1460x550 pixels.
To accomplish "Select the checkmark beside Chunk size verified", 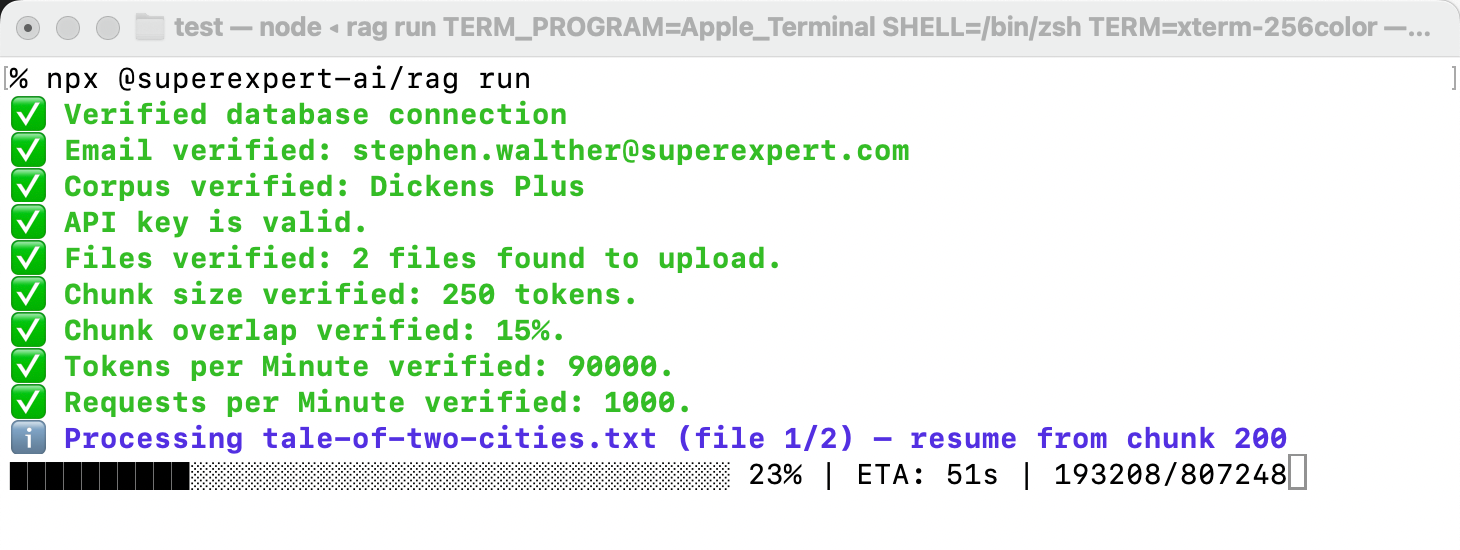I will point(28,294).
